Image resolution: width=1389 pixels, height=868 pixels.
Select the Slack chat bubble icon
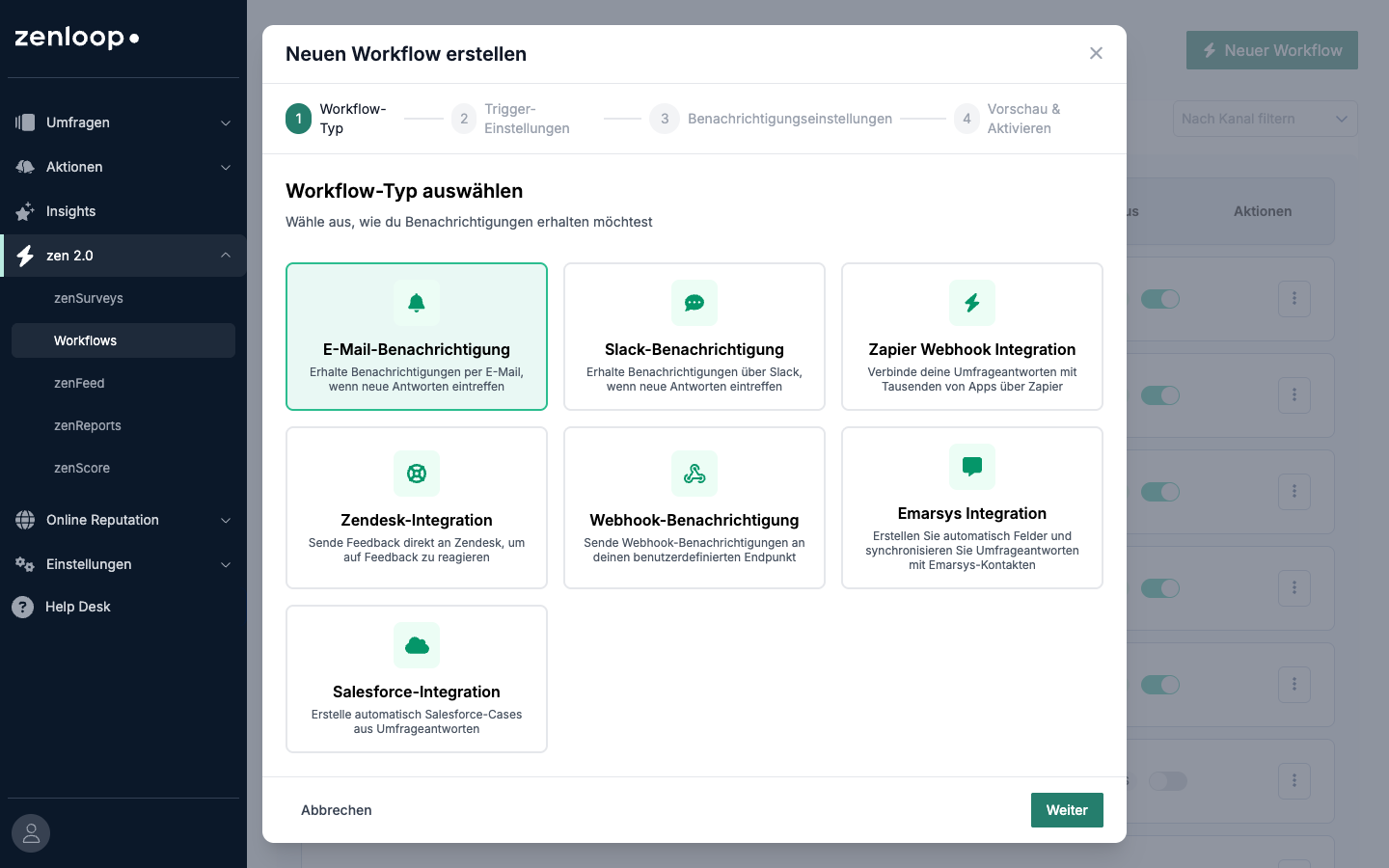(x=694, y=303)
